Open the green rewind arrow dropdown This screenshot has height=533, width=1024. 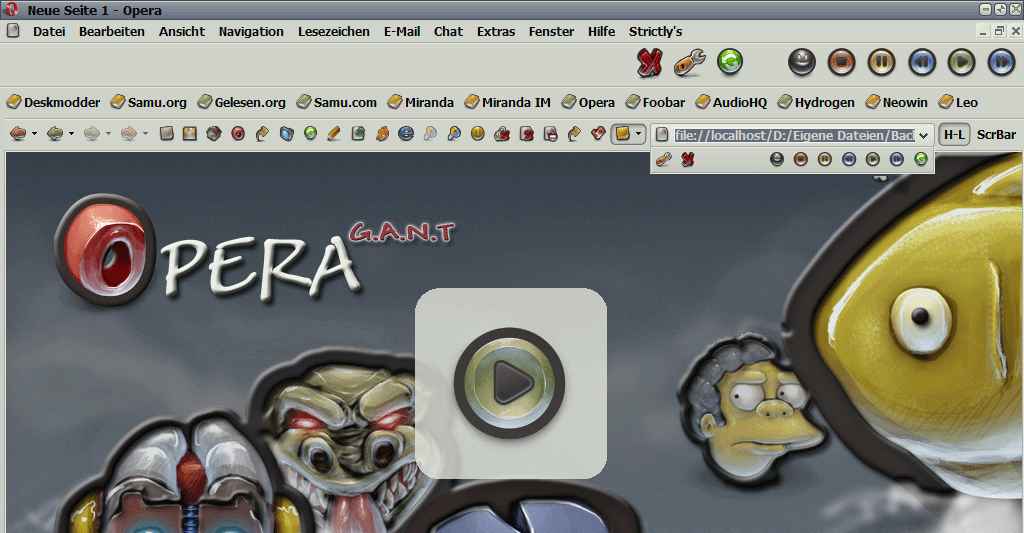71,135
